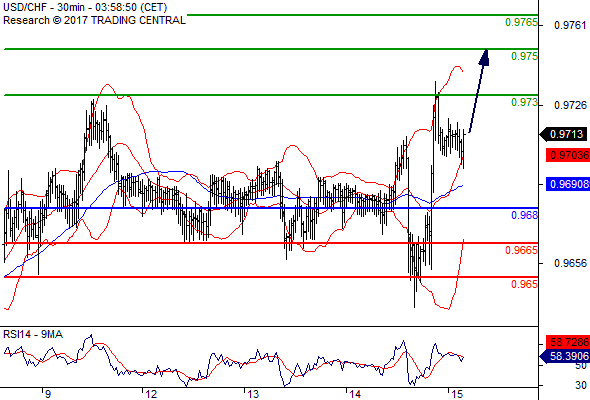The width and height of the screenshot is (590, 400).
Task: Select the 0.9765 green resistance label
Action: pos(521,23)
